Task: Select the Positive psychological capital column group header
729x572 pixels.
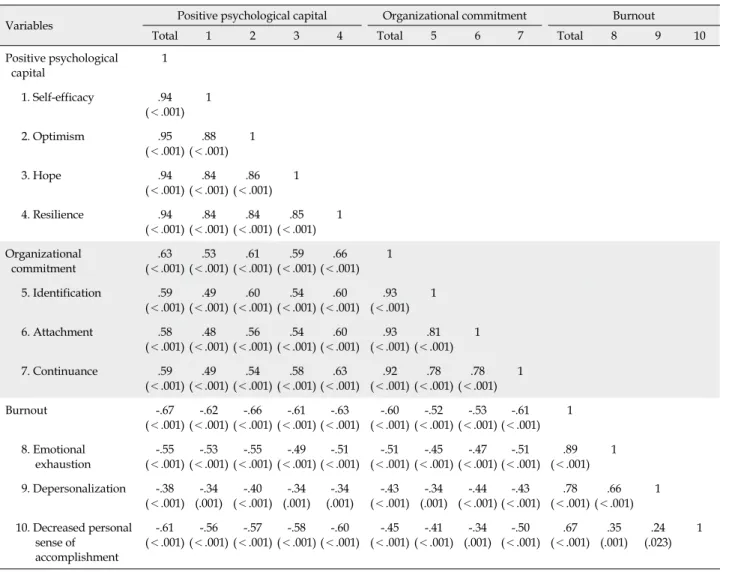Action: 252,16
